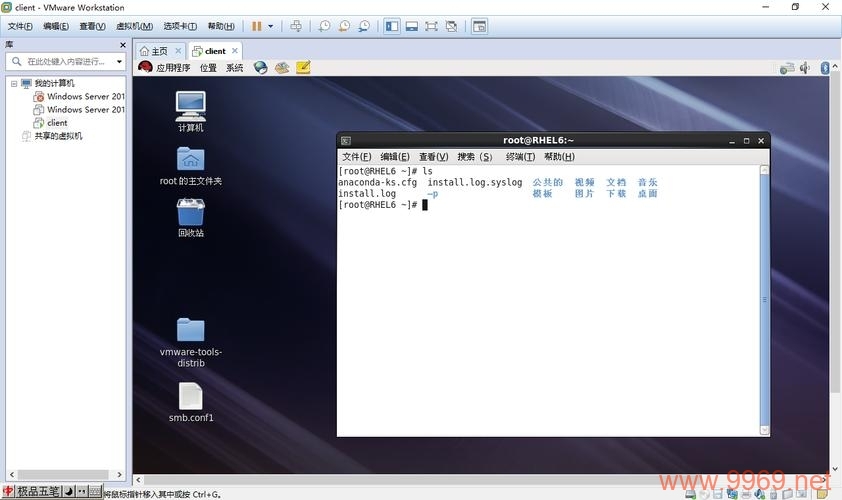Switch to the 主页 tab

[x=154, y=51]
